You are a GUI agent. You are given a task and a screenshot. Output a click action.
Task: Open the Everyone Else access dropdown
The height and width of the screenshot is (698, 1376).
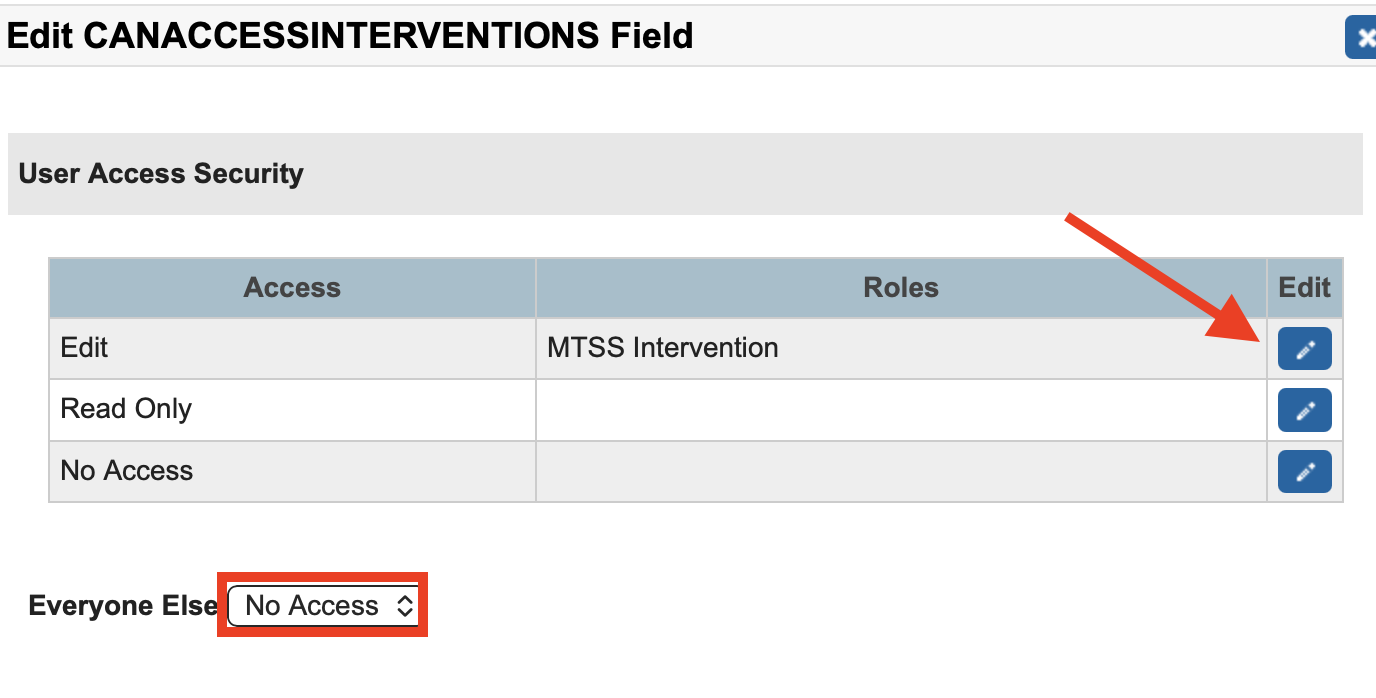tap(321, 605)
